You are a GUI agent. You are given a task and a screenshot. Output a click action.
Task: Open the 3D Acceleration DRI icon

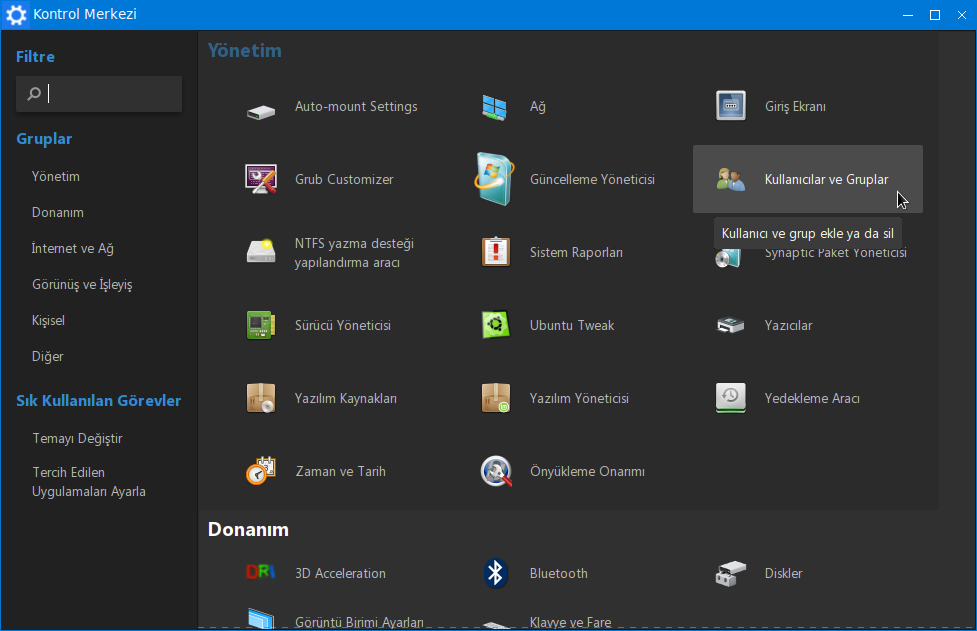(x=260, y=571)
